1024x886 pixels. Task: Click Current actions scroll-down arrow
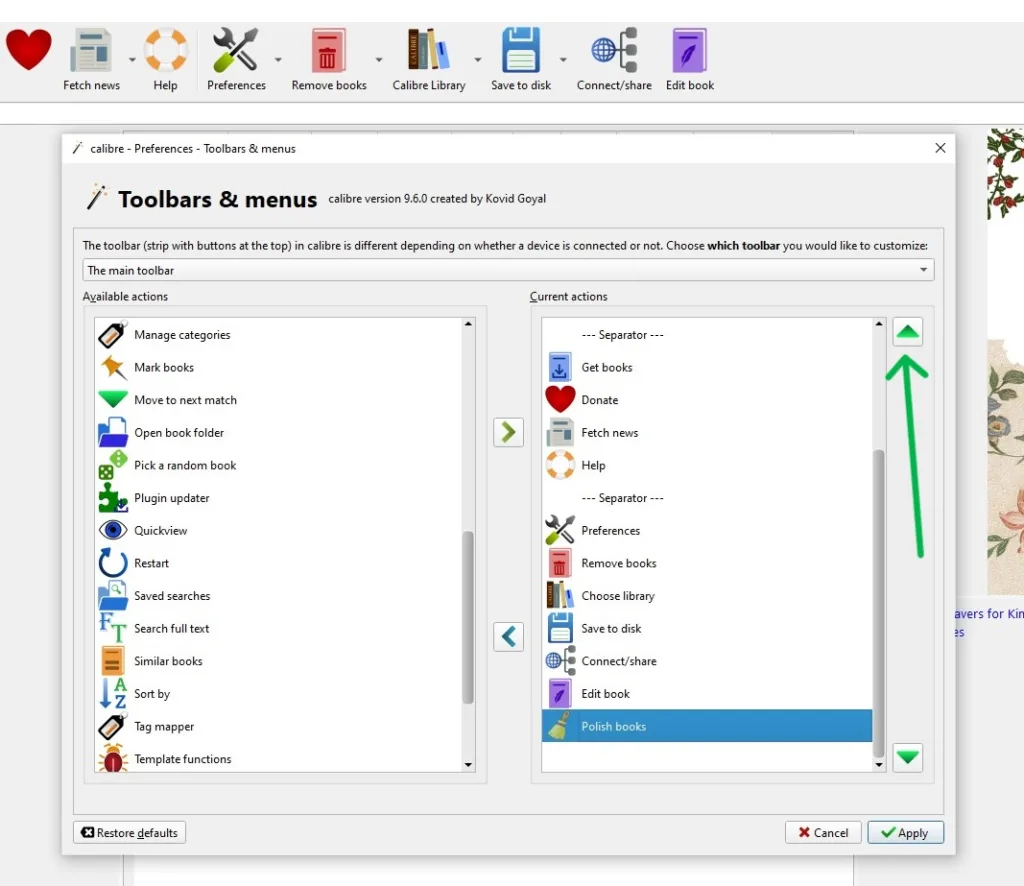click(878, 765)
